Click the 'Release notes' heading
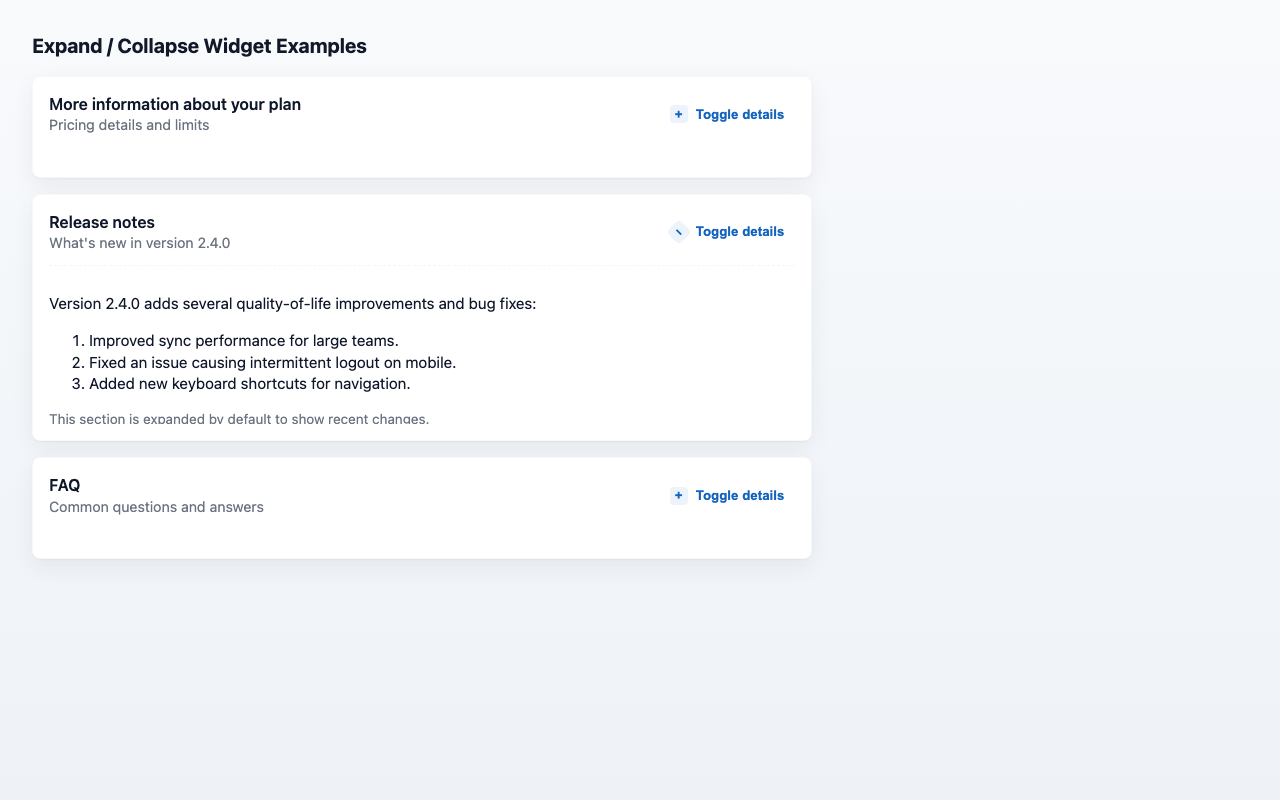 click(x=102, y=222)
